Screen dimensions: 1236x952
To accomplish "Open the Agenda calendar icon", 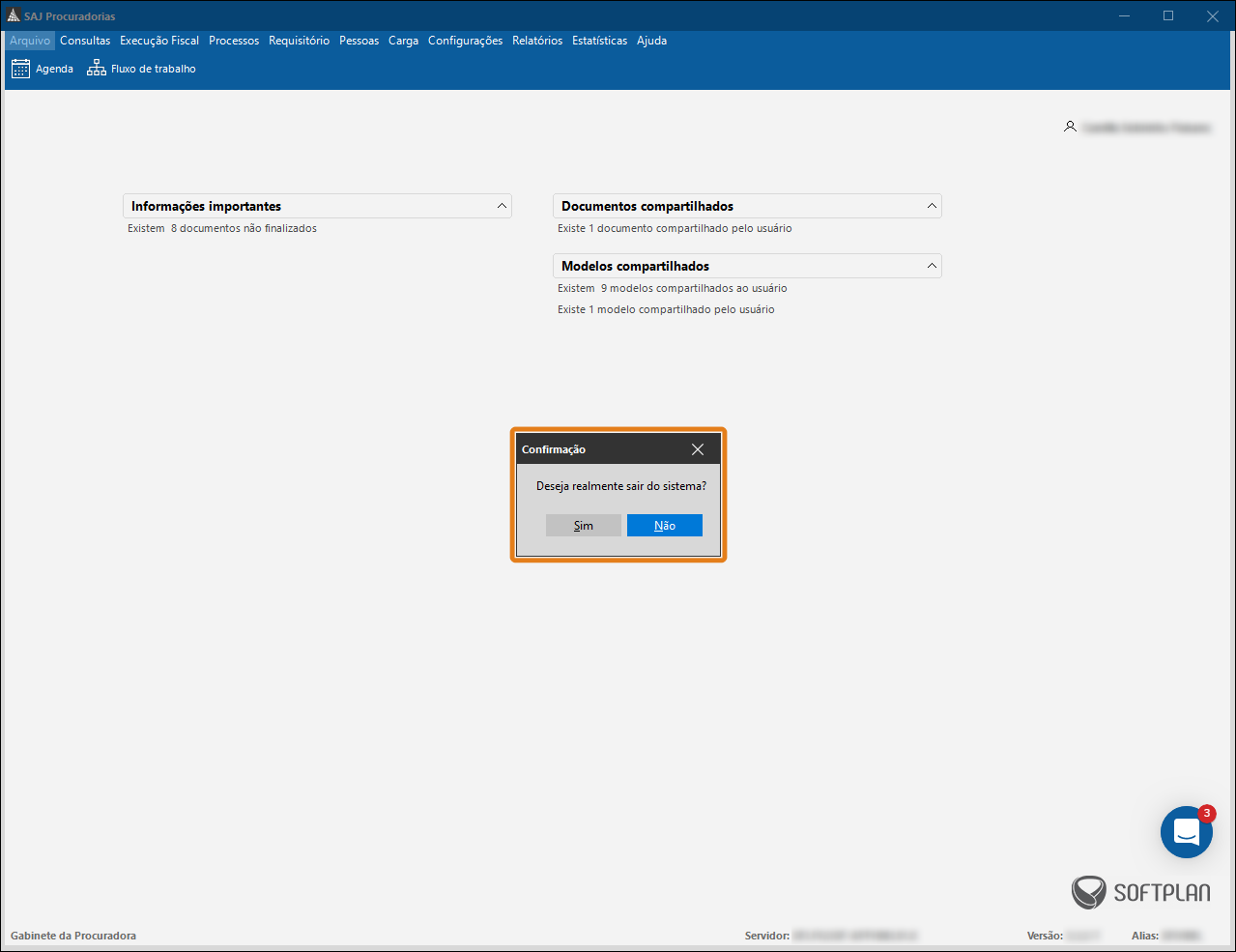I will (x=20, y=69).
